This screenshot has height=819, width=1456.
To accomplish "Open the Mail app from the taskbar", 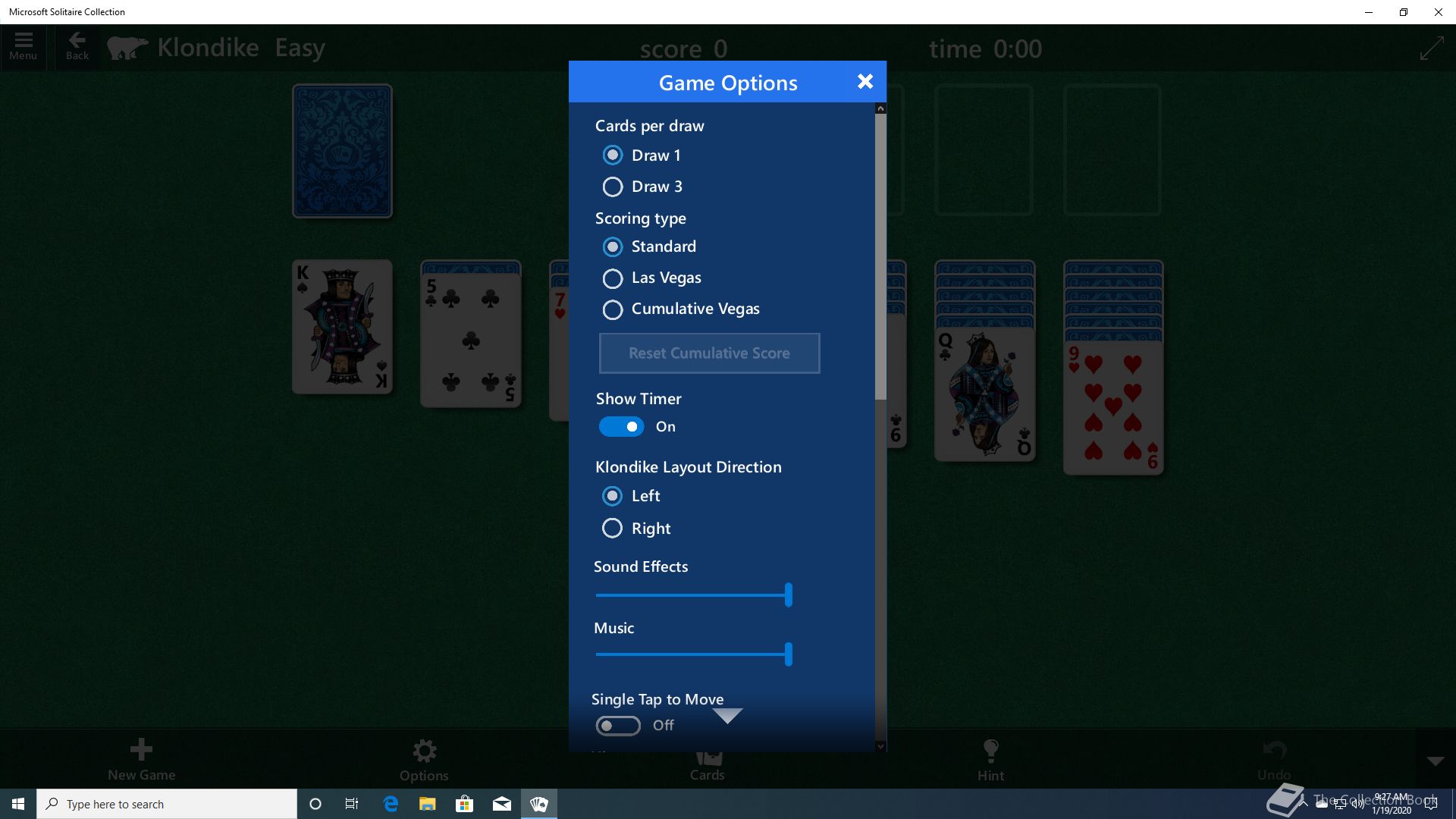I will tap(501, 804).
